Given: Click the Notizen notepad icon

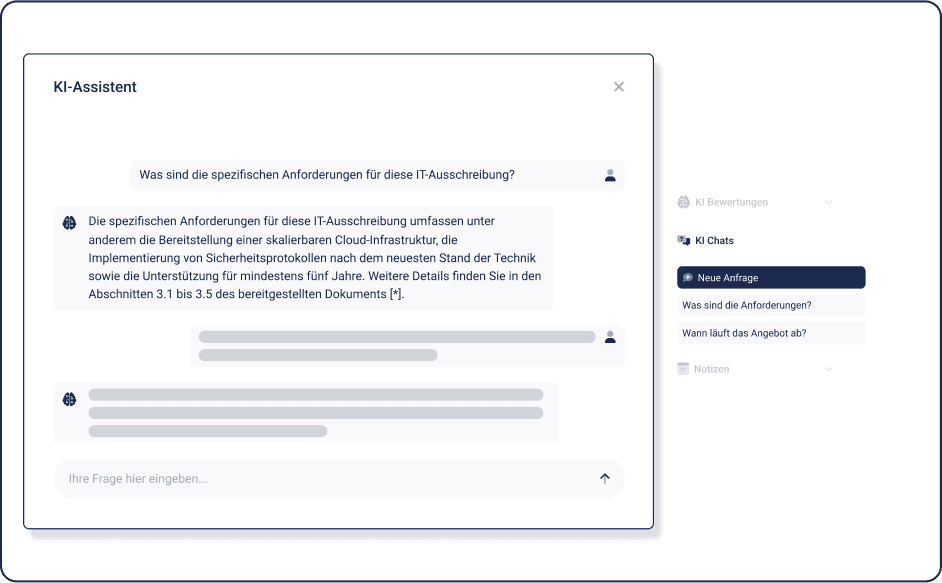Looking at the screenshot, I should coord(683,369).
